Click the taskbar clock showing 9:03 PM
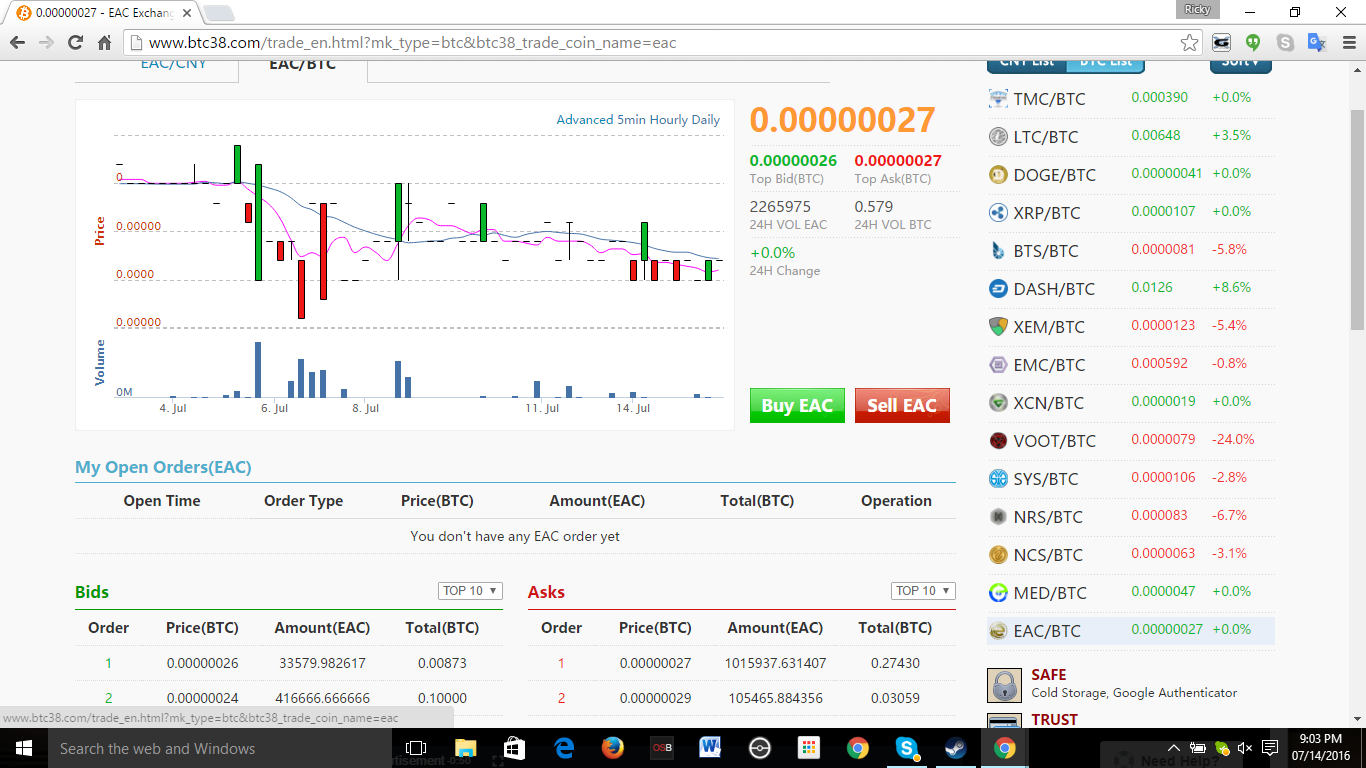1366x768 pixels. (x=1321, y=748)
